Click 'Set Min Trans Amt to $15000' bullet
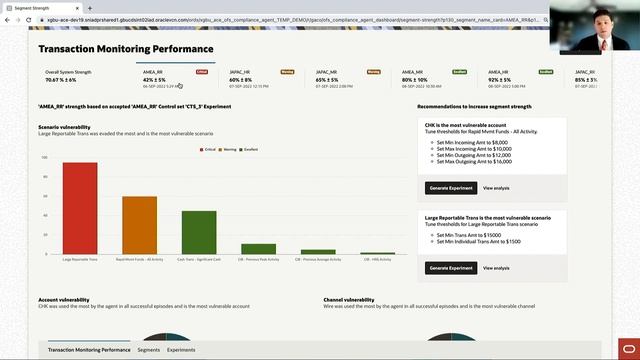This screenshot has width=640, height=360. coord(469,235)
